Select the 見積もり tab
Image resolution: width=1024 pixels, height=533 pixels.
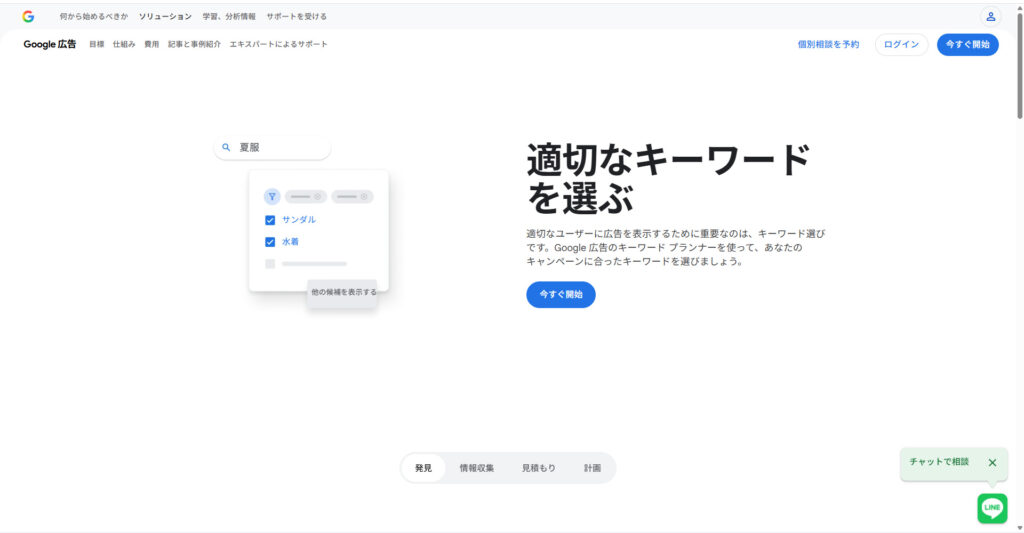point(539,468)
